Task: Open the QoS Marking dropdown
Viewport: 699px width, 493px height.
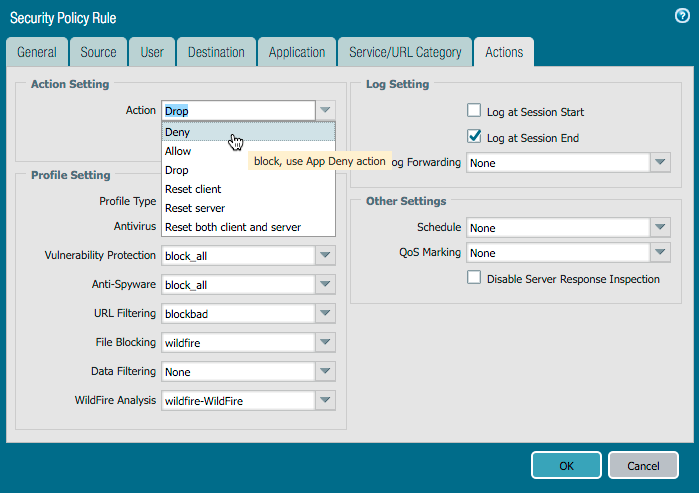Action: pos(660,253)
